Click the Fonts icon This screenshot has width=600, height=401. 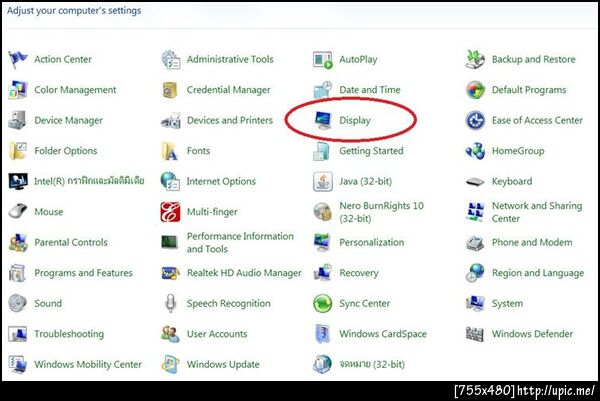[x=170, y=151]
